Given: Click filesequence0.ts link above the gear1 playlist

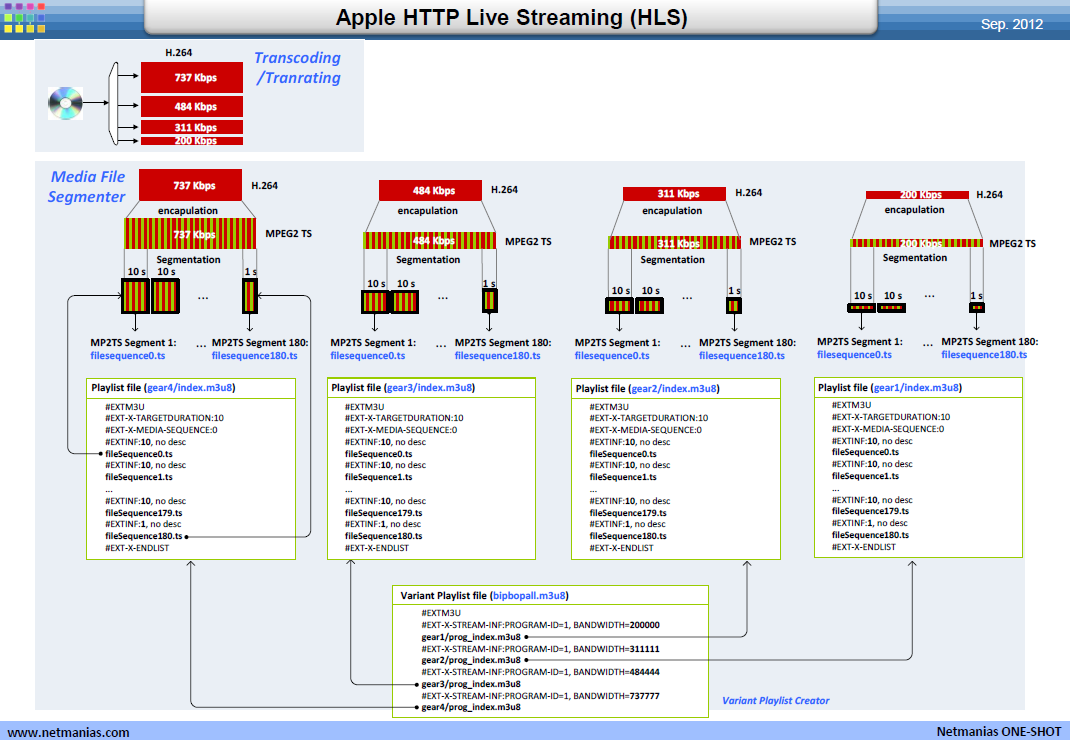Looking at the screenshot, I should (854, 355).
